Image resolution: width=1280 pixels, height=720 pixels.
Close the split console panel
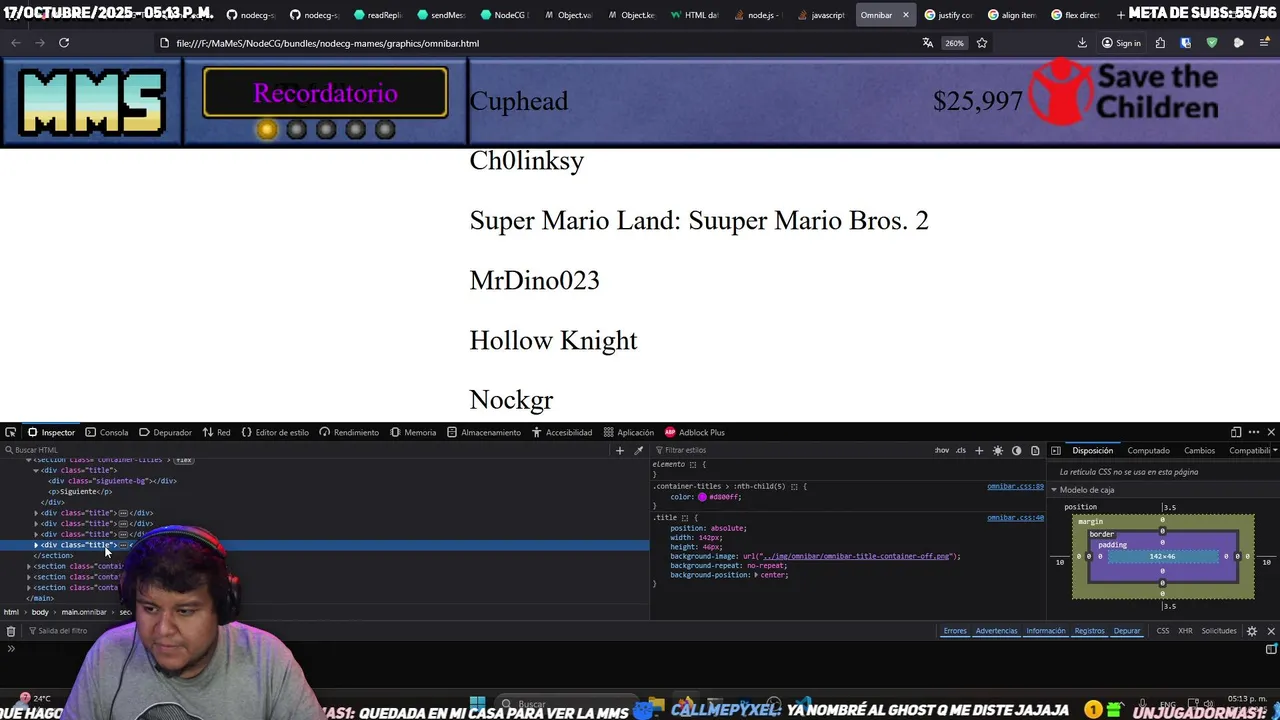coord(1271,631)
